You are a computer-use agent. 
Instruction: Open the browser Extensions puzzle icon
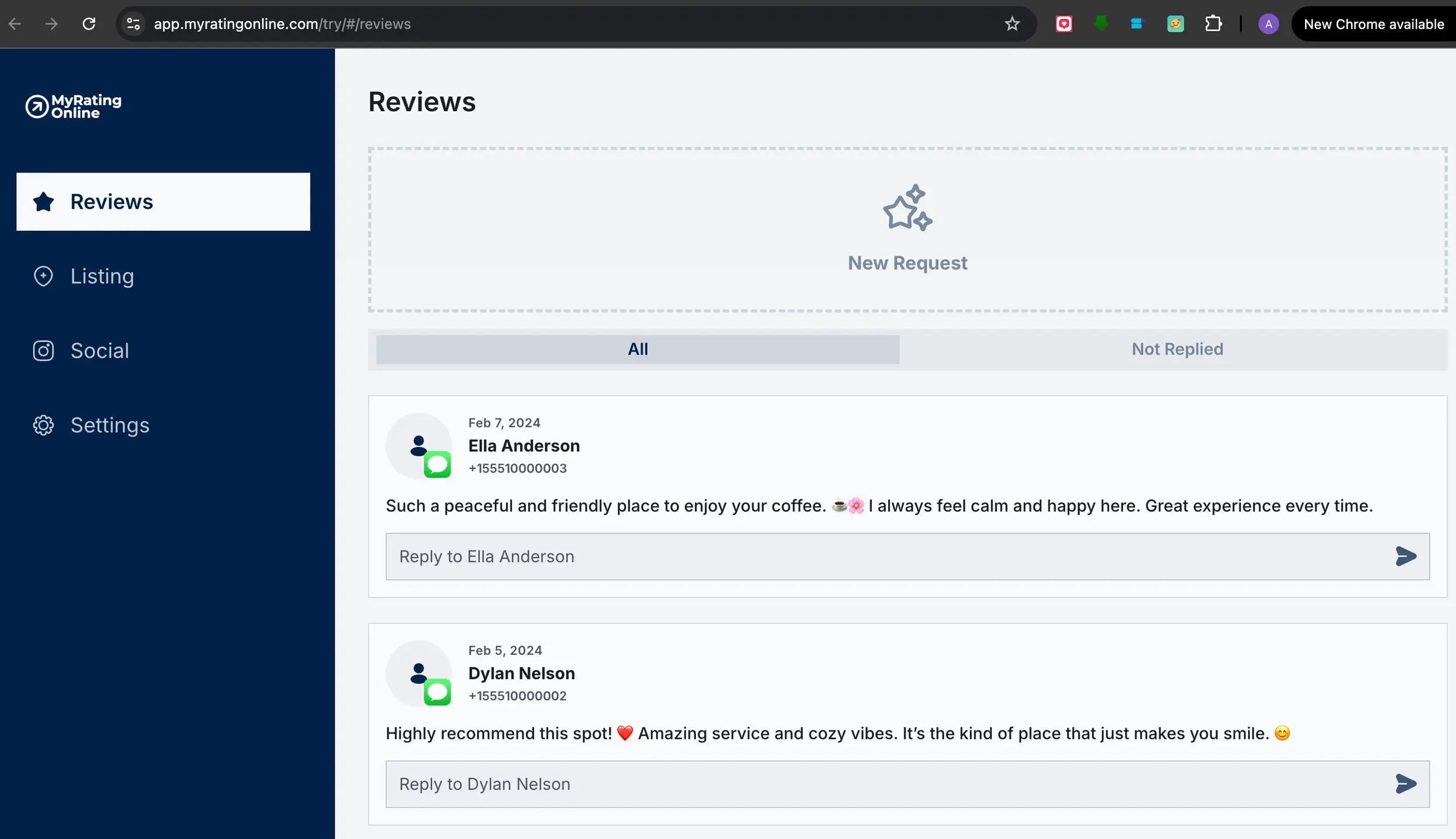coord(1213,24)
